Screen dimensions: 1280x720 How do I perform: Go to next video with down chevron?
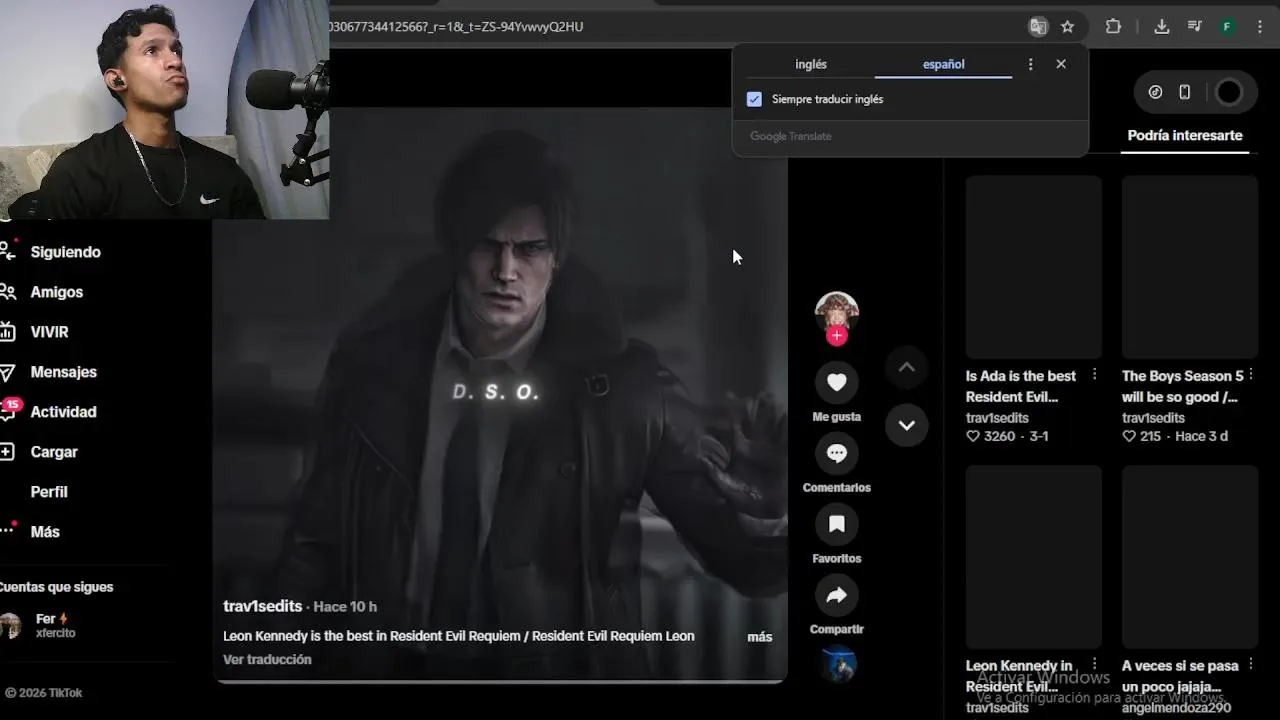coord(907,425)
